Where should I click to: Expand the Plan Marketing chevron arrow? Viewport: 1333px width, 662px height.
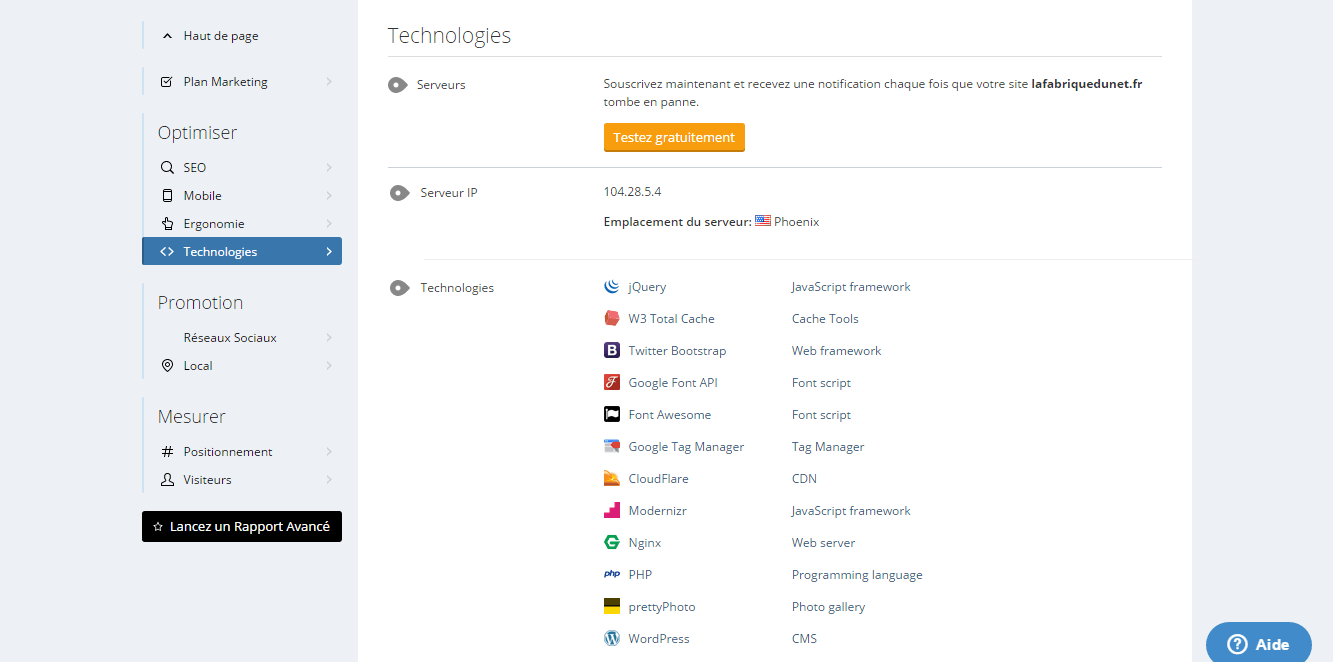click(x=329, y=82)
